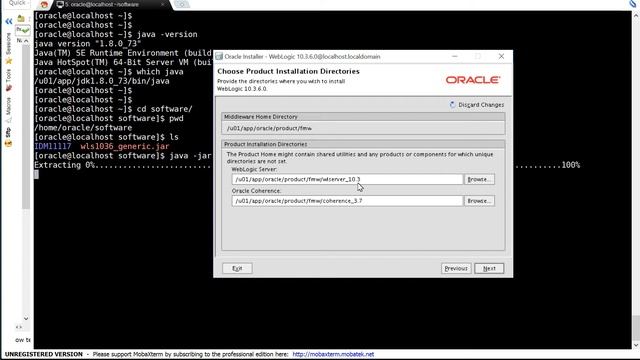
Task: Close the oracle@localhost terminal tab
Action: click(x=162, y=4)
